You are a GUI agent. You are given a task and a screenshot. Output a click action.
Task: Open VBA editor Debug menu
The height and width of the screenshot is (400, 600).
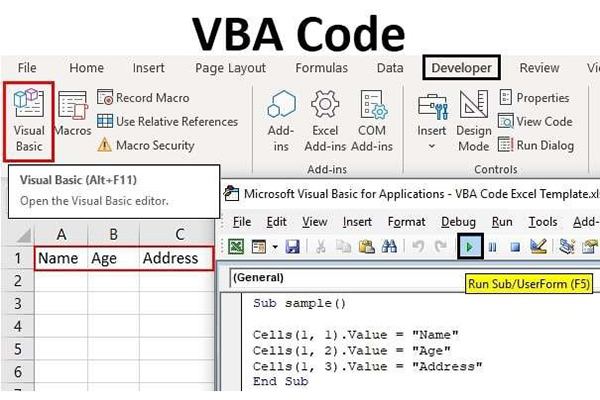458,222
